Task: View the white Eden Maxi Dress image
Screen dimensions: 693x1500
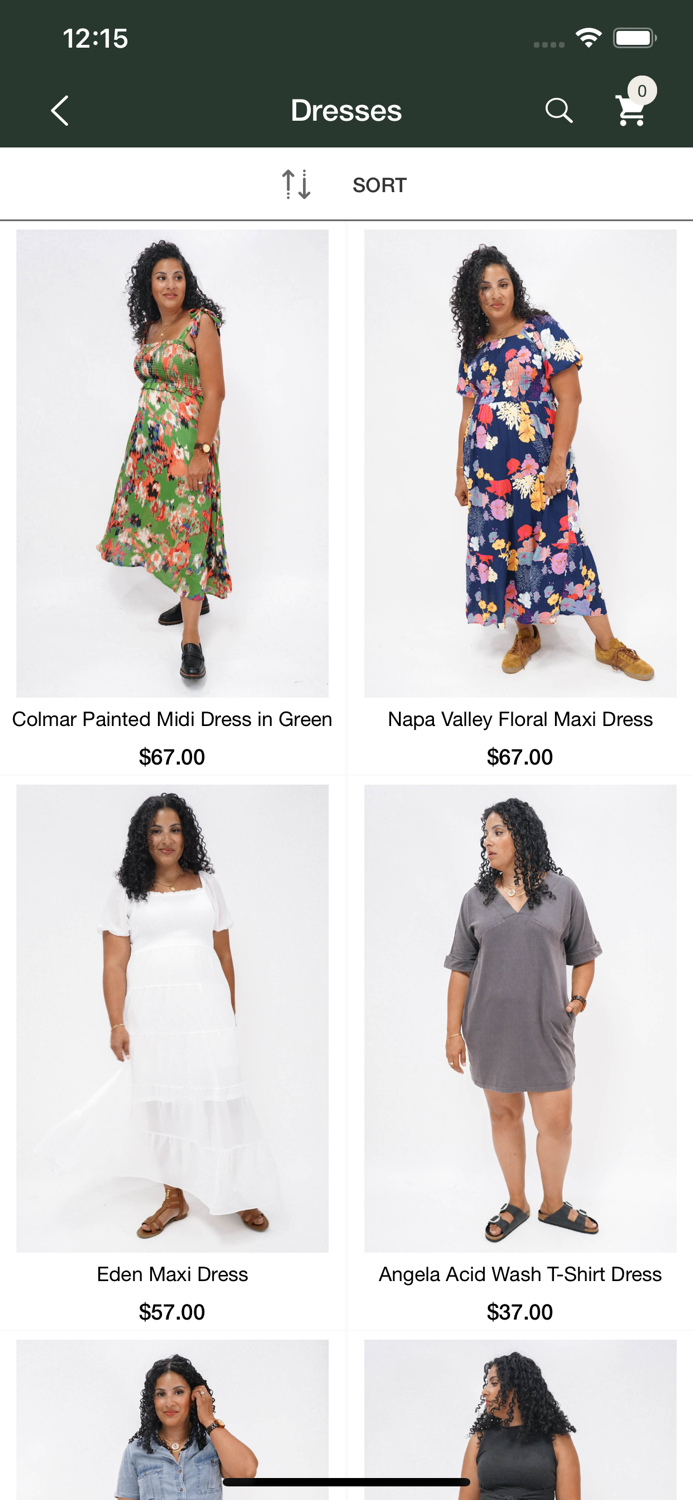Action: [x=172, y=1018]
